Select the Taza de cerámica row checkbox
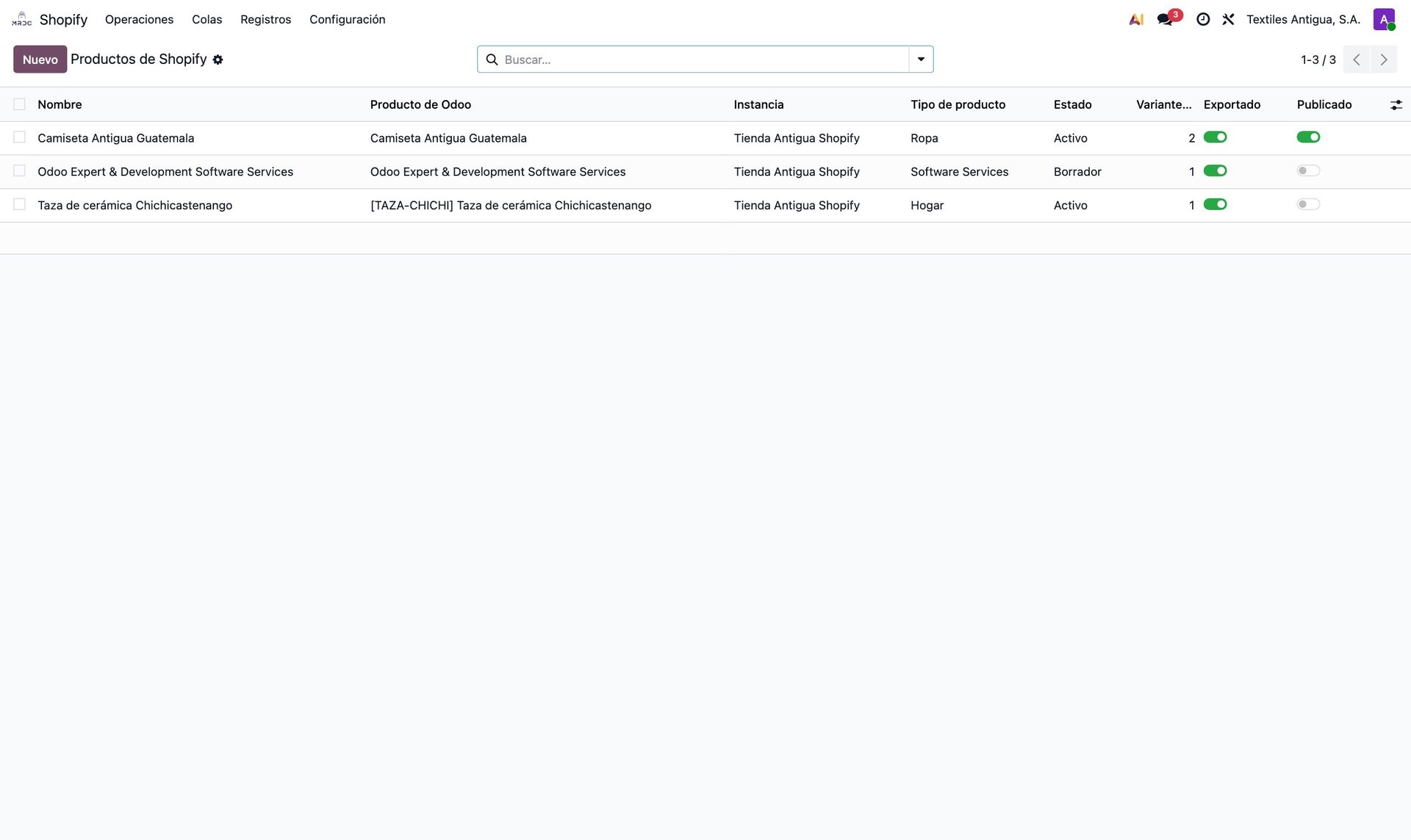Image resolution: width=1411 pixels, height=840 pixels. point(19,204)
